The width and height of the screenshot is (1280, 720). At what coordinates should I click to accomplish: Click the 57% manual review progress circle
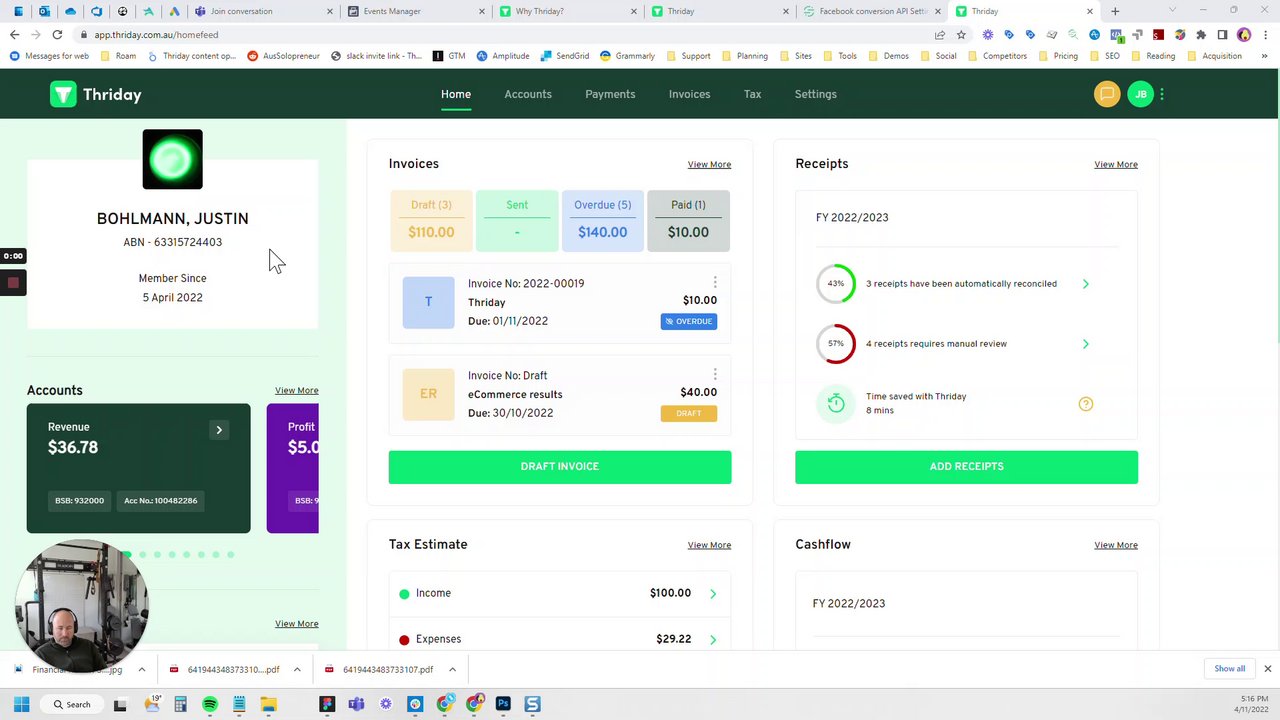(836, 343)
